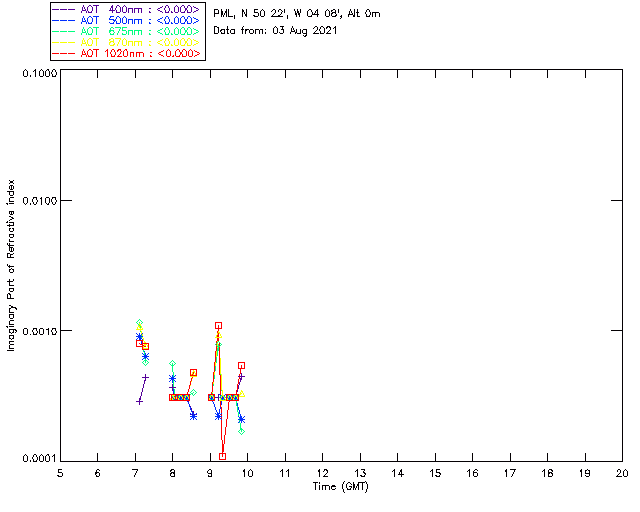Click the y-axis label 0.1000
Screen dimensions: 640x512
coord(39,73)
